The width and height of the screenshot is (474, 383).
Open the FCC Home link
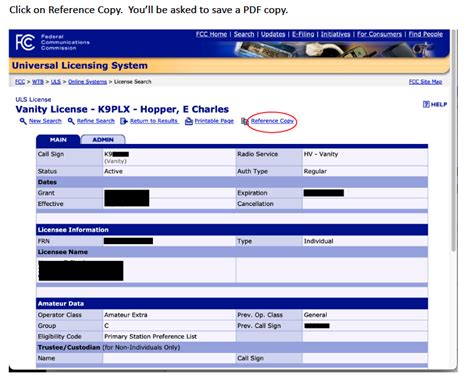(x=211, y=34)
